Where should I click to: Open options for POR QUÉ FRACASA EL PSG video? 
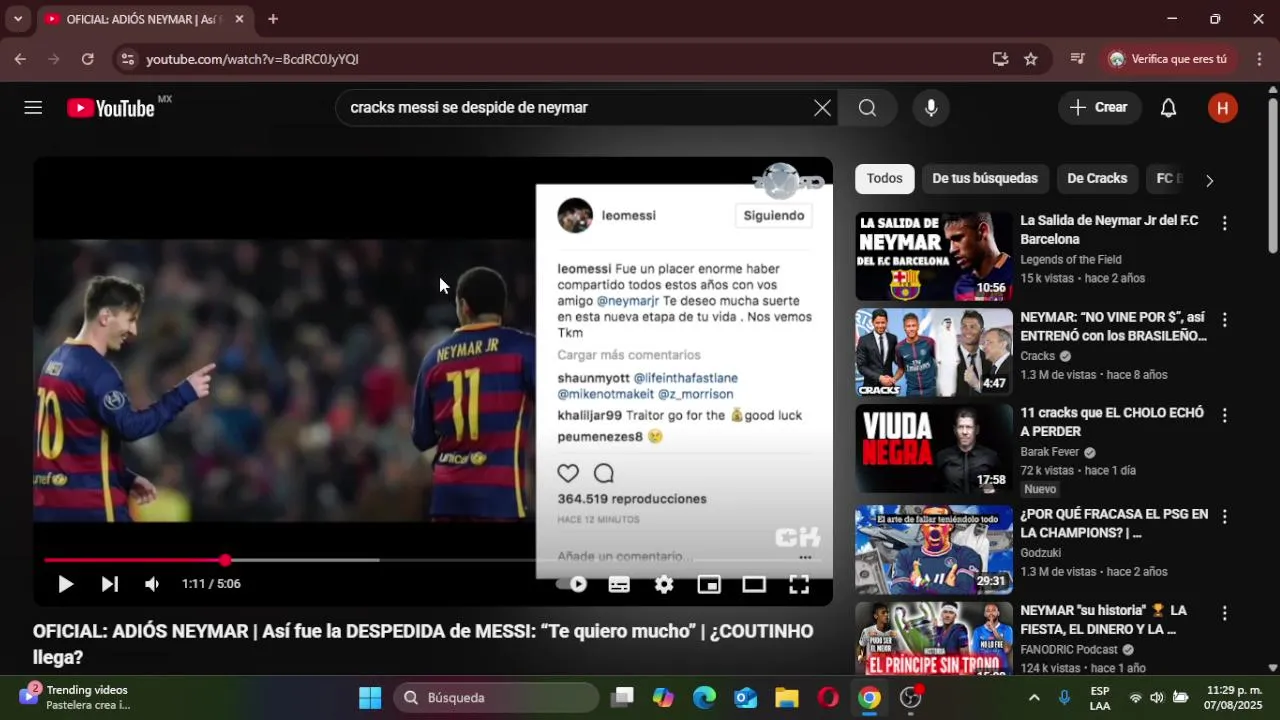pos(1224,517)
